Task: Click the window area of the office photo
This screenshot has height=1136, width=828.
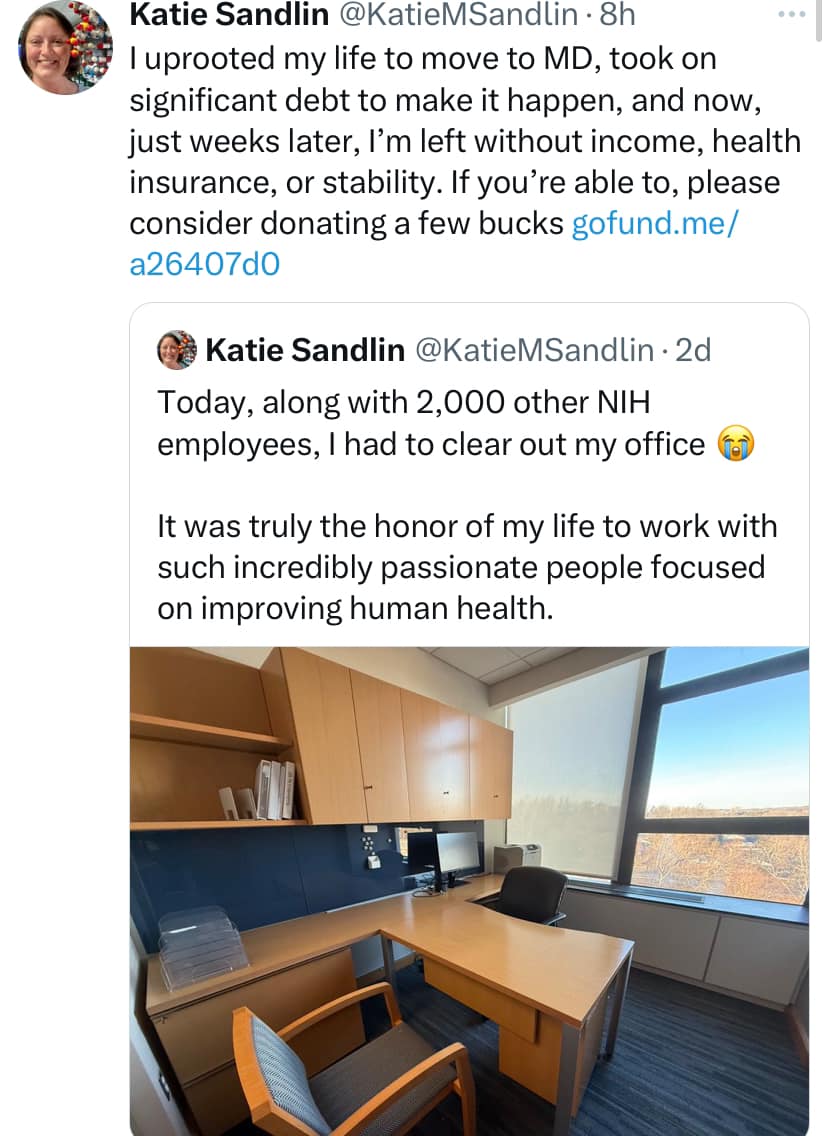Action: coord(725,760)
